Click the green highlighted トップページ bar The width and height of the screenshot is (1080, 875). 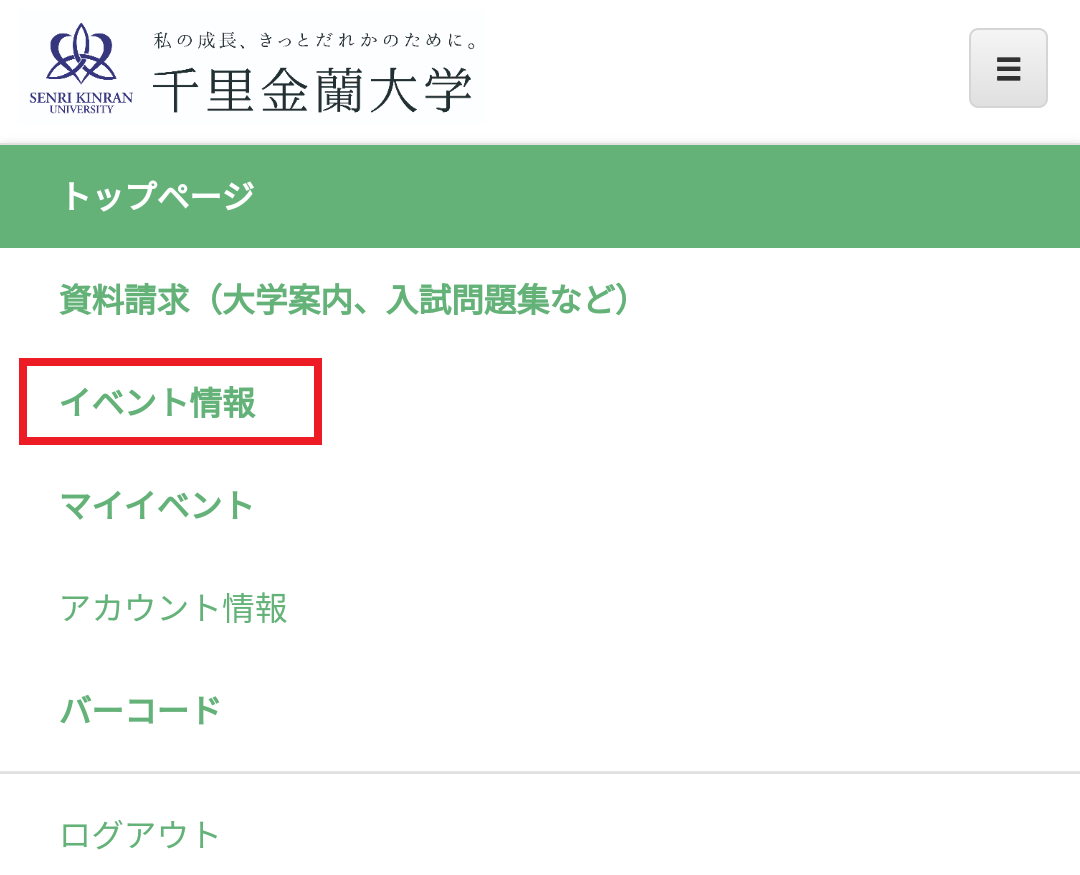(x=540, y=196)
